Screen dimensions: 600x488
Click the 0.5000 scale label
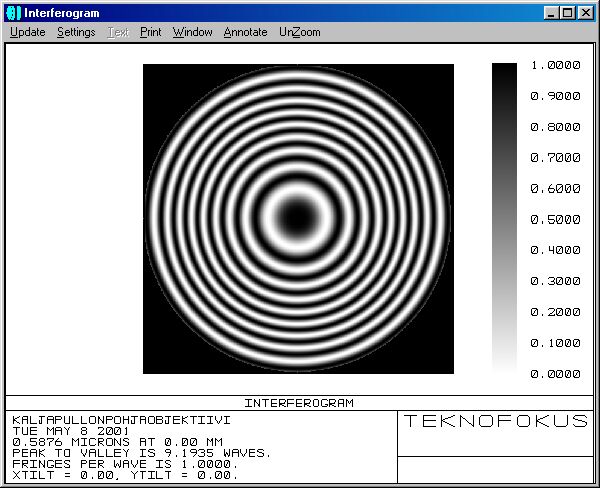coord(555,219)
